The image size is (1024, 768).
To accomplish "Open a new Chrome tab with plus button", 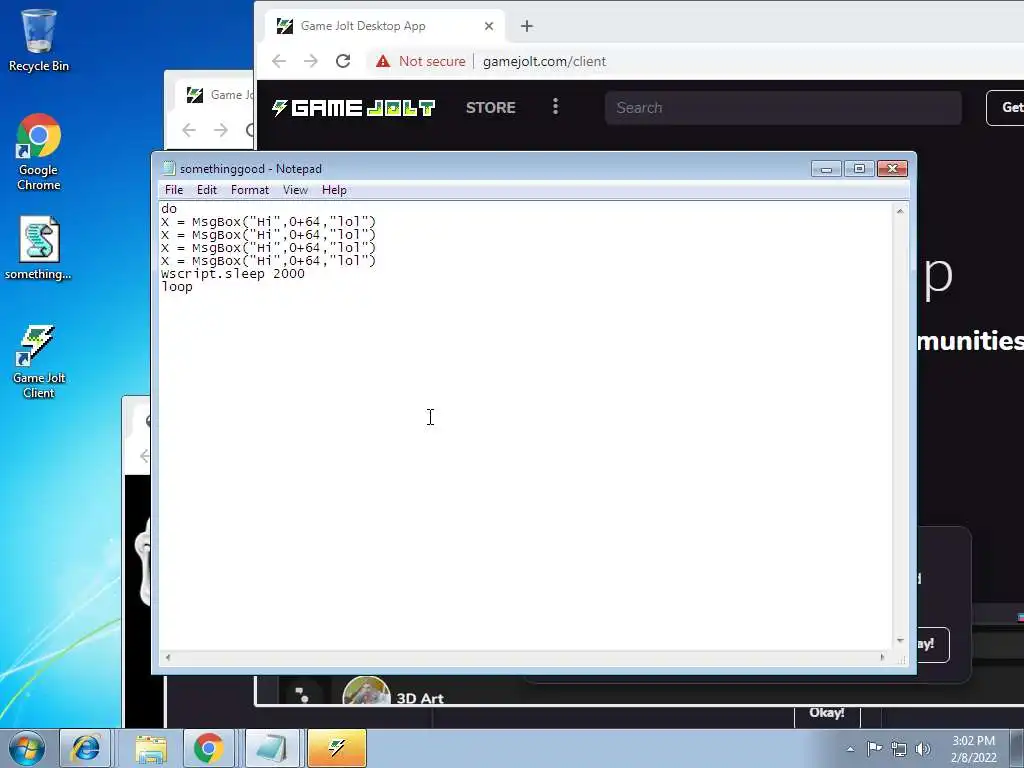I will pyautogui.click(x=526, y=26).
